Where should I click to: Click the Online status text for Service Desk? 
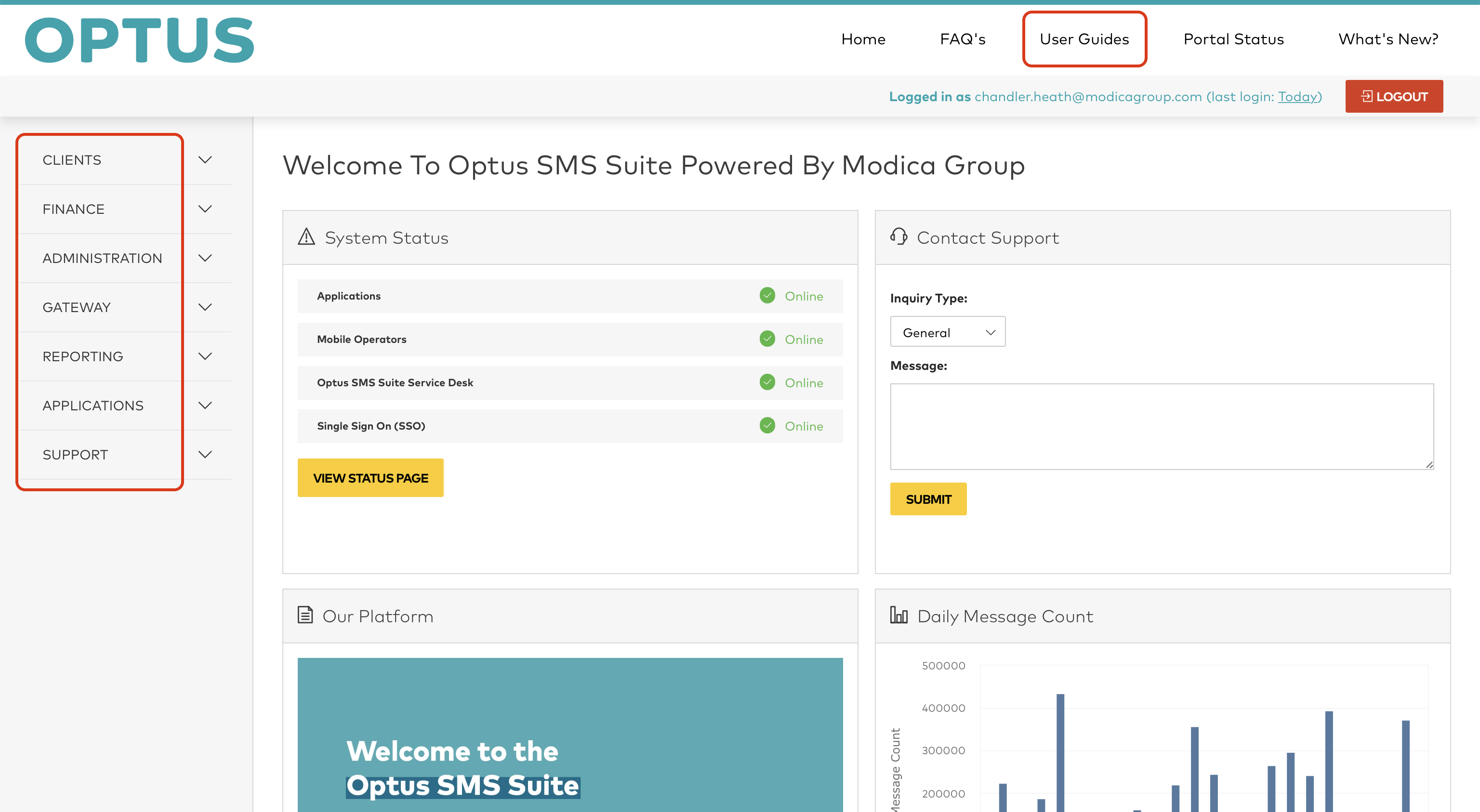coord(804,382)
